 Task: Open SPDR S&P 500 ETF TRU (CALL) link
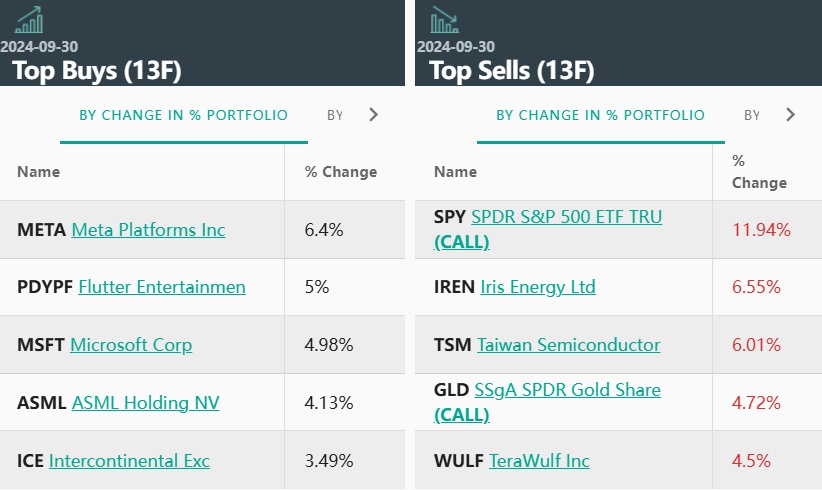click(566, 217)
